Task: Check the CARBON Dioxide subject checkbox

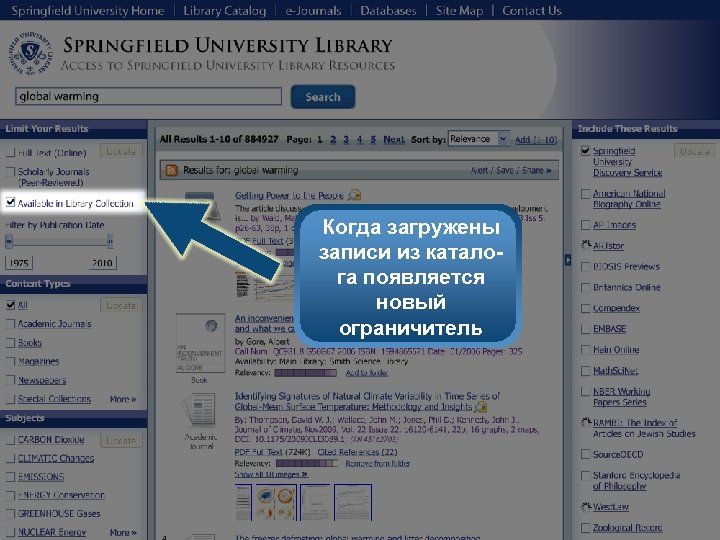Action: click(x=11, y=440)
